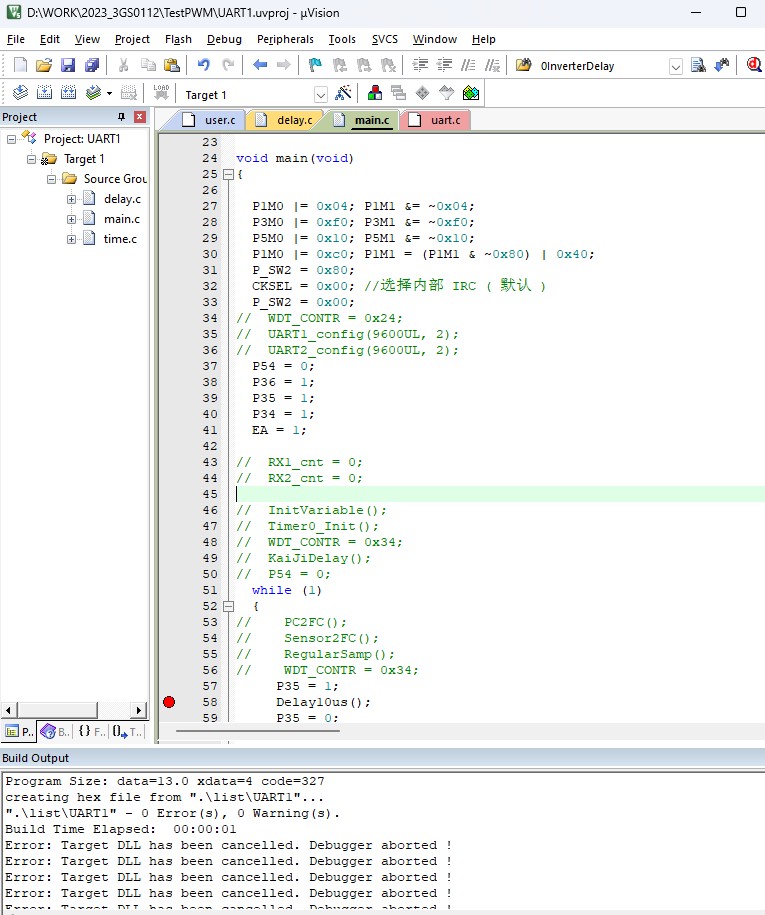The width and height of the screenshot is (765, 915).
Task: Open the File menu
Action: click(x=16, y=39)
